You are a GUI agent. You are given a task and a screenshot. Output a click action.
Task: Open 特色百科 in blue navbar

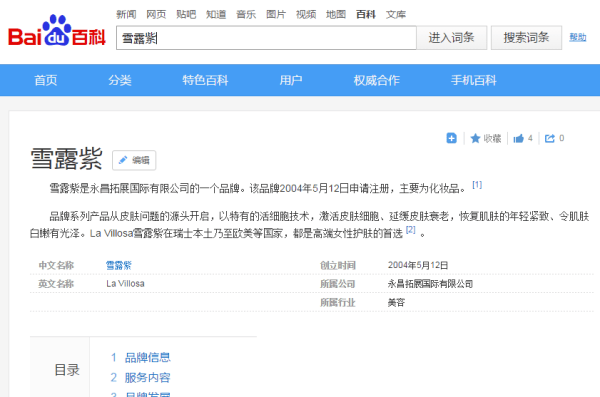[x=205, y=80]
